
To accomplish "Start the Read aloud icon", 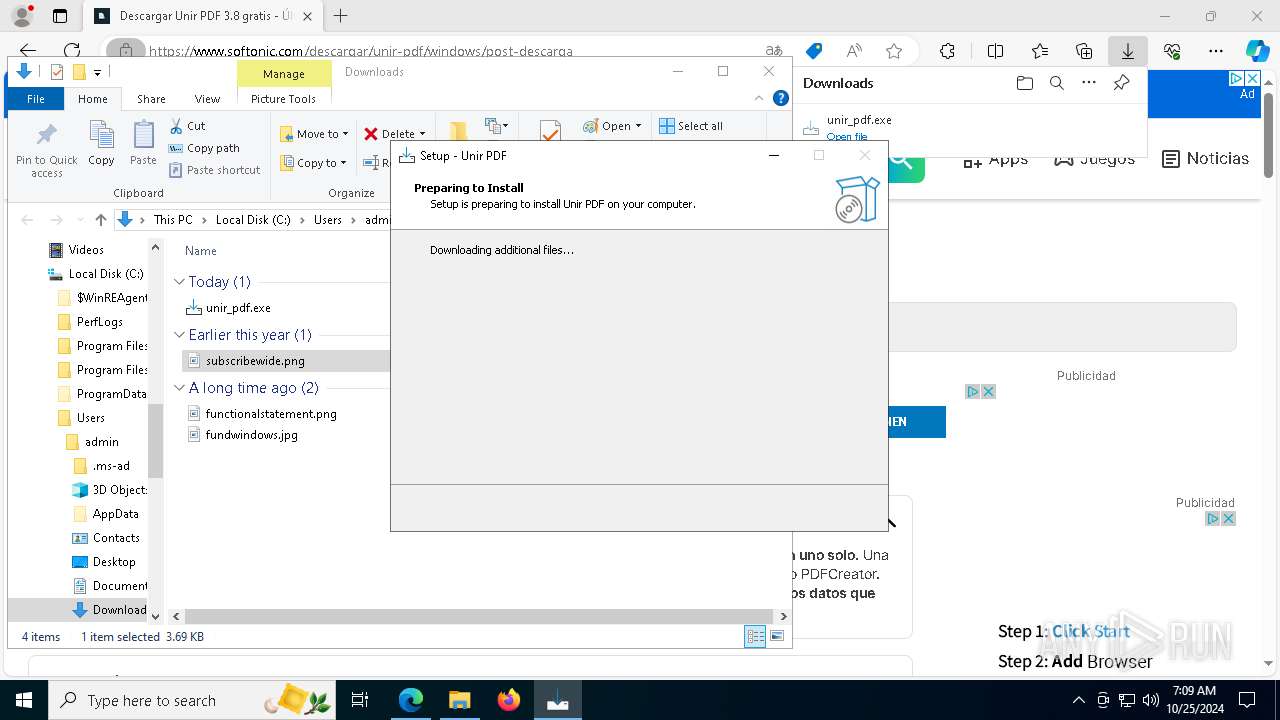I will pos(854,51).
